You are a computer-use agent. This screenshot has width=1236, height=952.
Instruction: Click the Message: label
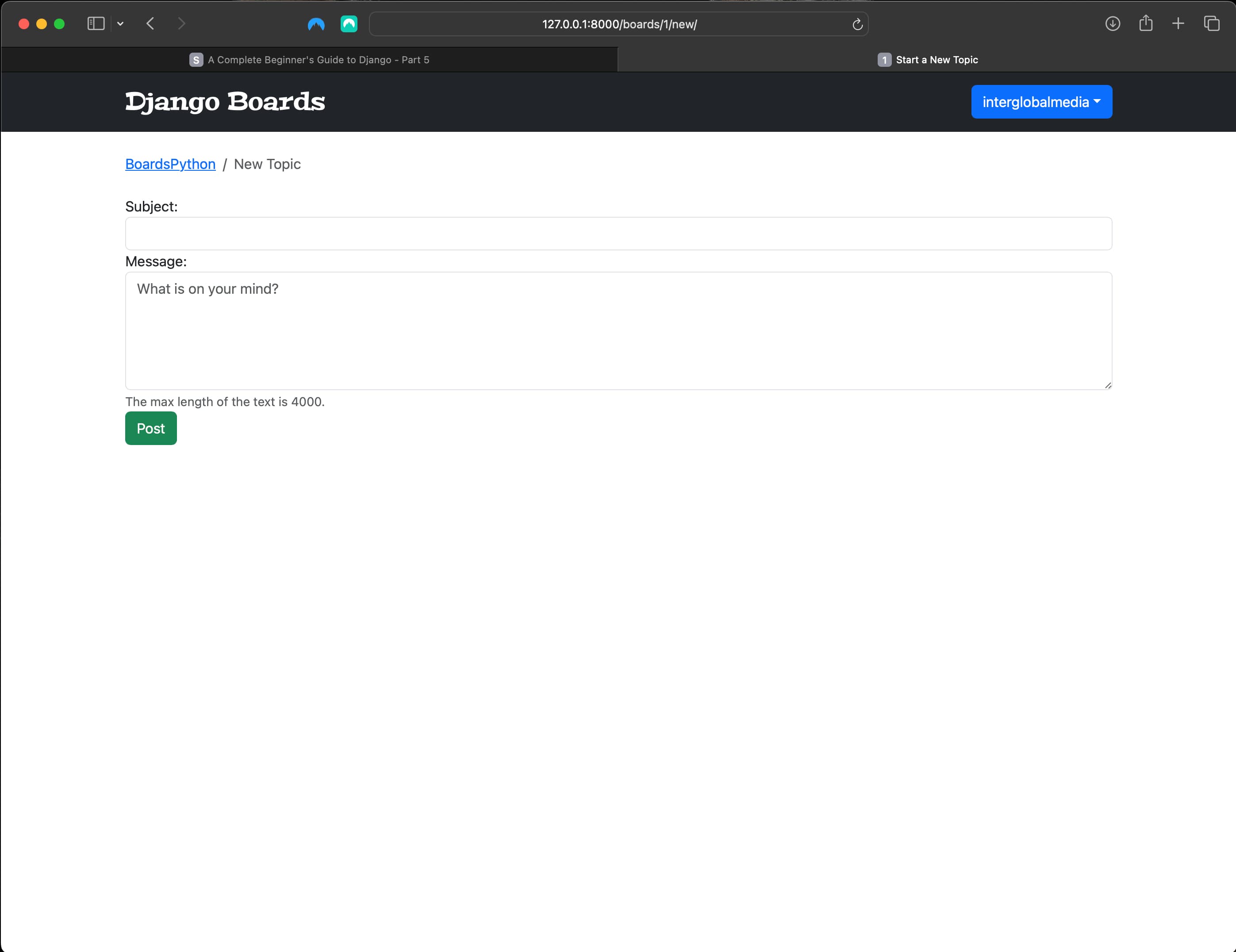click(156, 261)
